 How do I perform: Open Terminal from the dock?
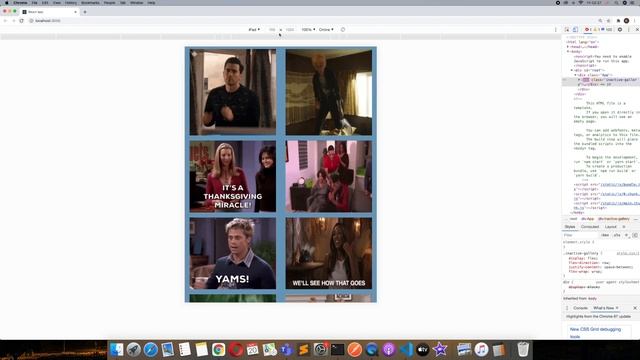click(338, 350)
